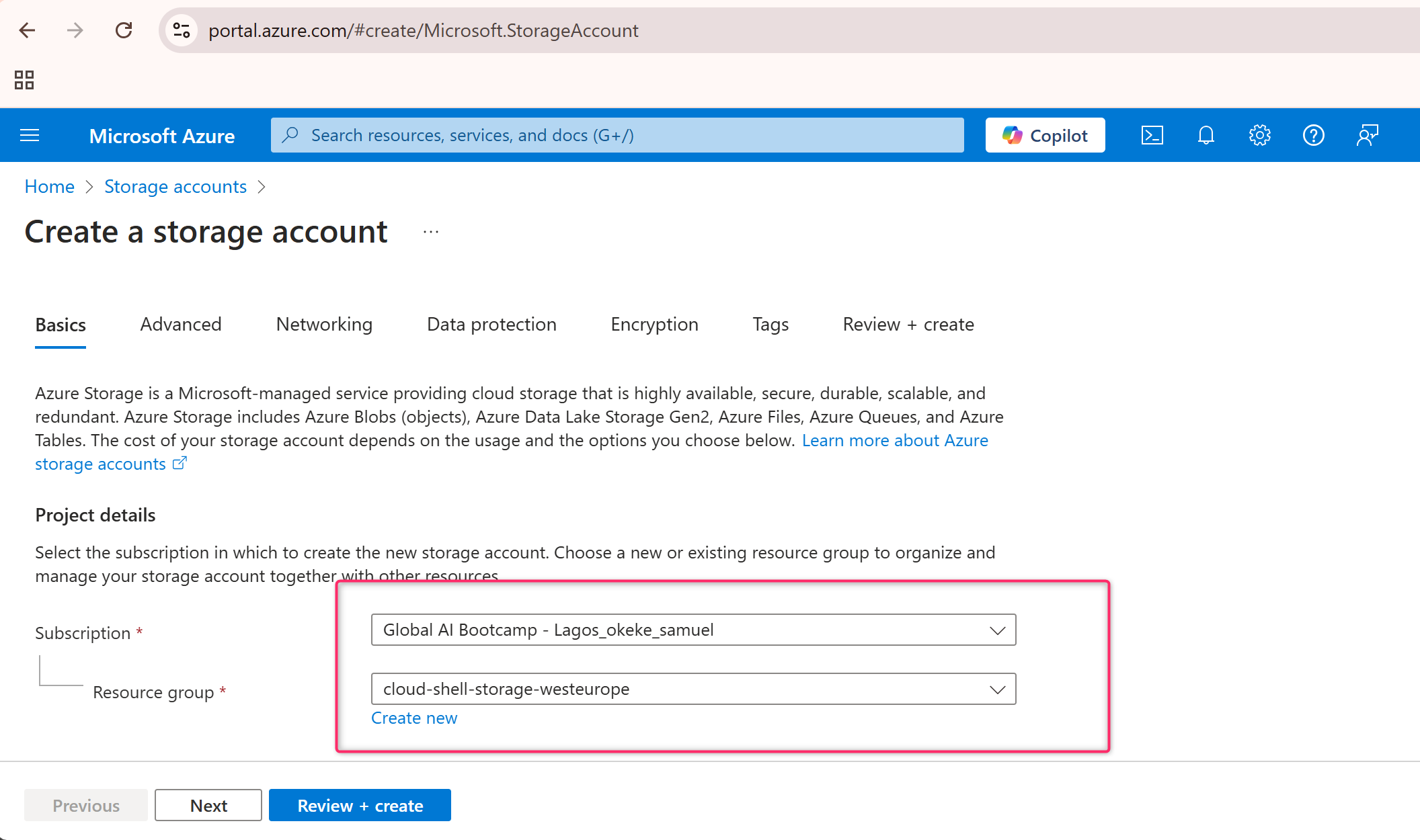Focus the Search resources, services, and docs box

click(x=617, y=135)
